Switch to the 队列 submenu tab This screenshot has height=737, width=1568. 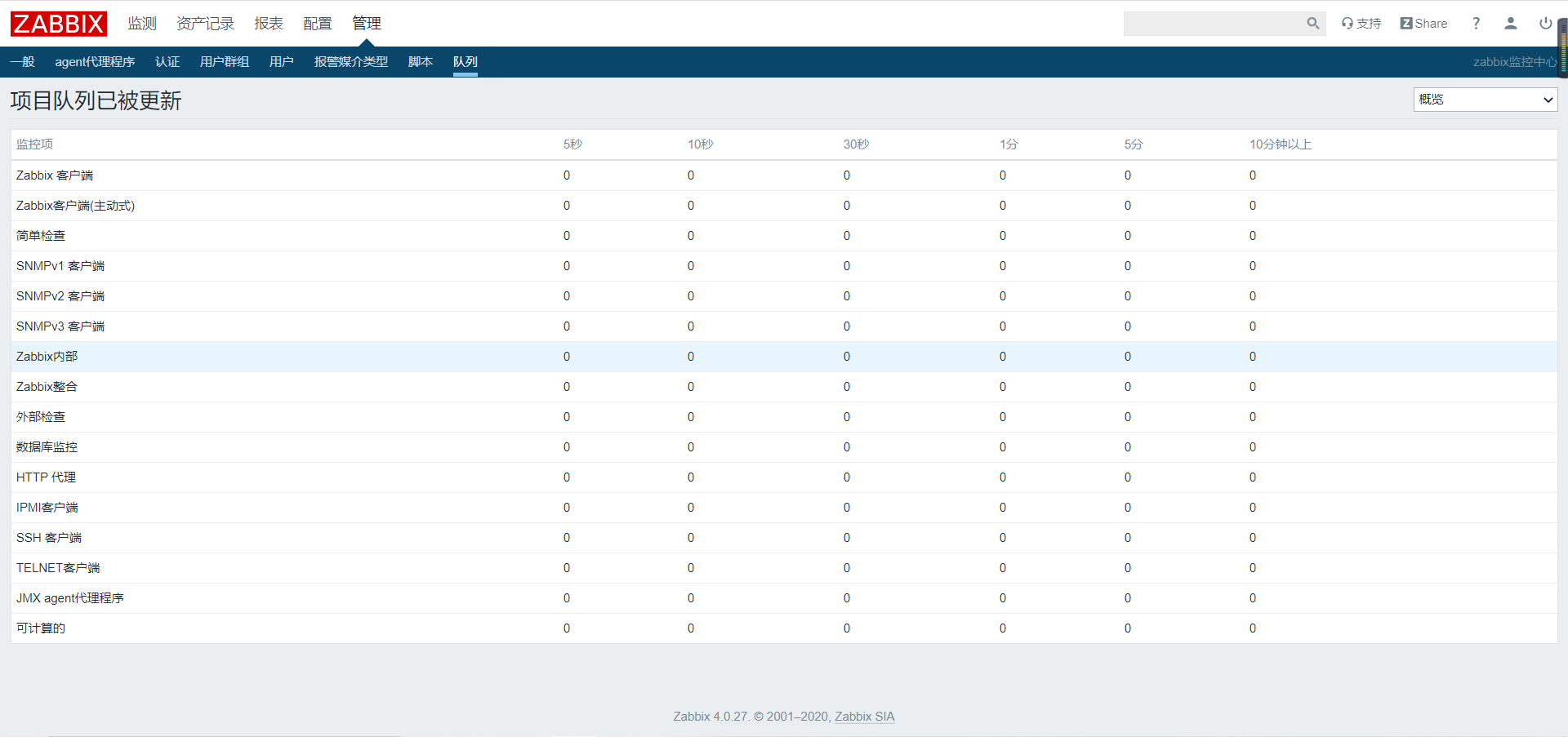click(465, 62)
